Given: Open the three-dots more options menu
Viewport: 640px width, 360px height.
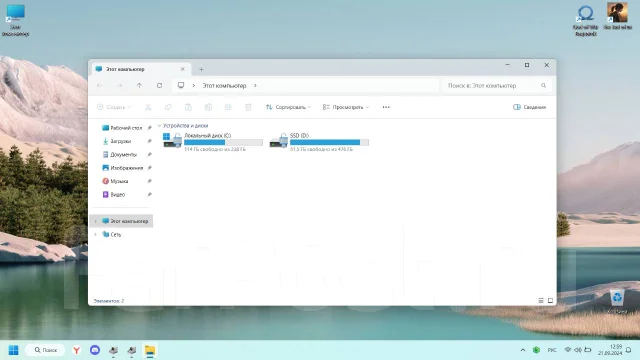Looking at the screenshot, I should (386, 107).
